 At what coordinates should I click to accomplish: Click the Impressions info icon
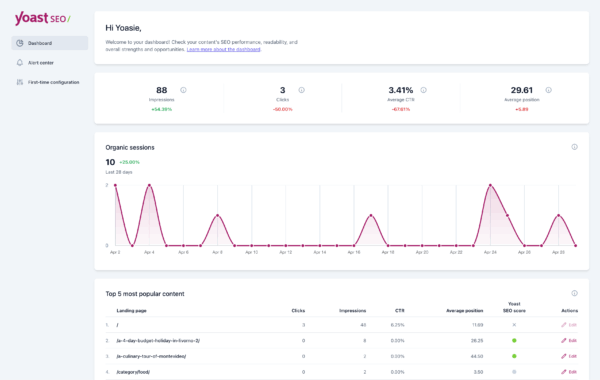(183, 90)
